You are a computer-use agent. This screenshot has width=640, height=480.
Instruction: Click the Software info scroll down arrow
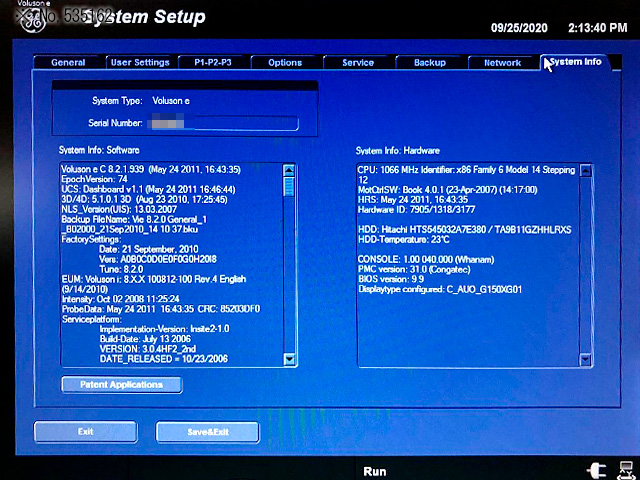click(x=289, y=359)
